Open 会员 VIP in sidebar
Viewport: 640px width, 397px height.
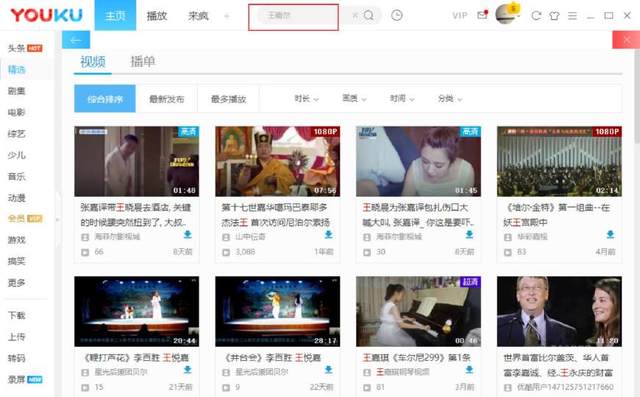[25, 219]
